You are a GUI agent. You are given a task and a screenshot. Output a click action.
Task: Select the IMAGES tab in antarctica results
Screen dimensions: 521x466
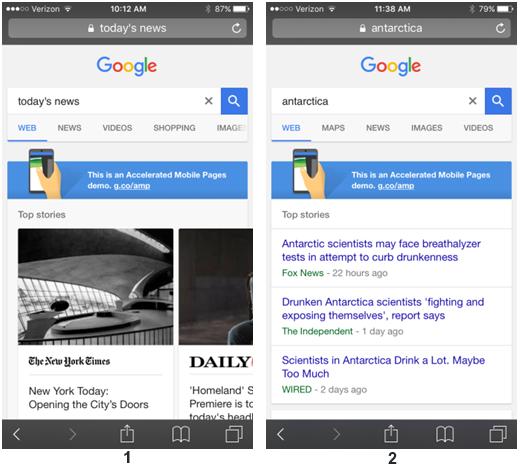(x=426, y=128)
